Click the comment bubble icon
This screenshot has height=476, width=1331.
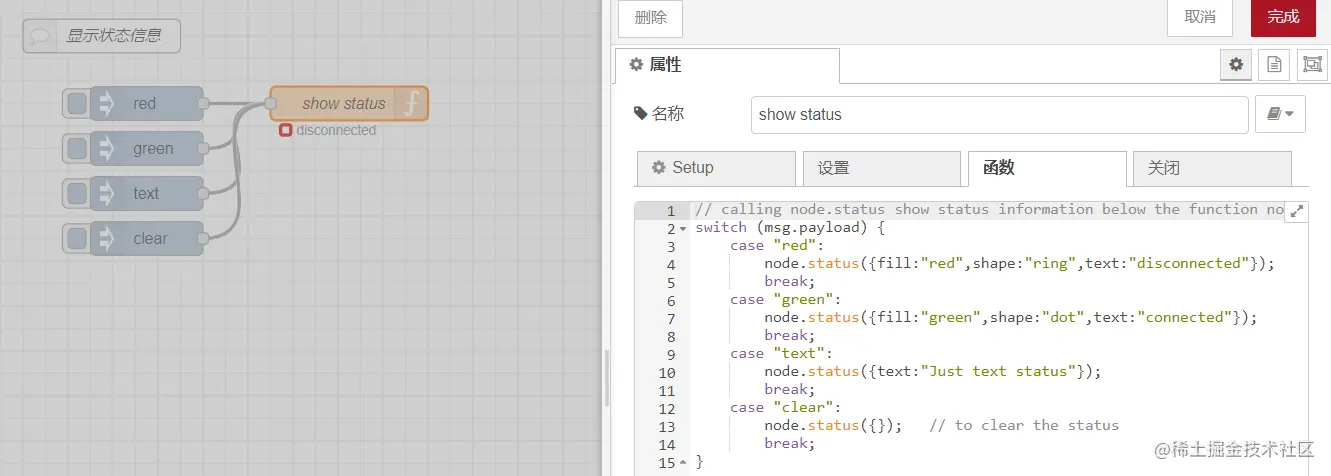[40, 36]
